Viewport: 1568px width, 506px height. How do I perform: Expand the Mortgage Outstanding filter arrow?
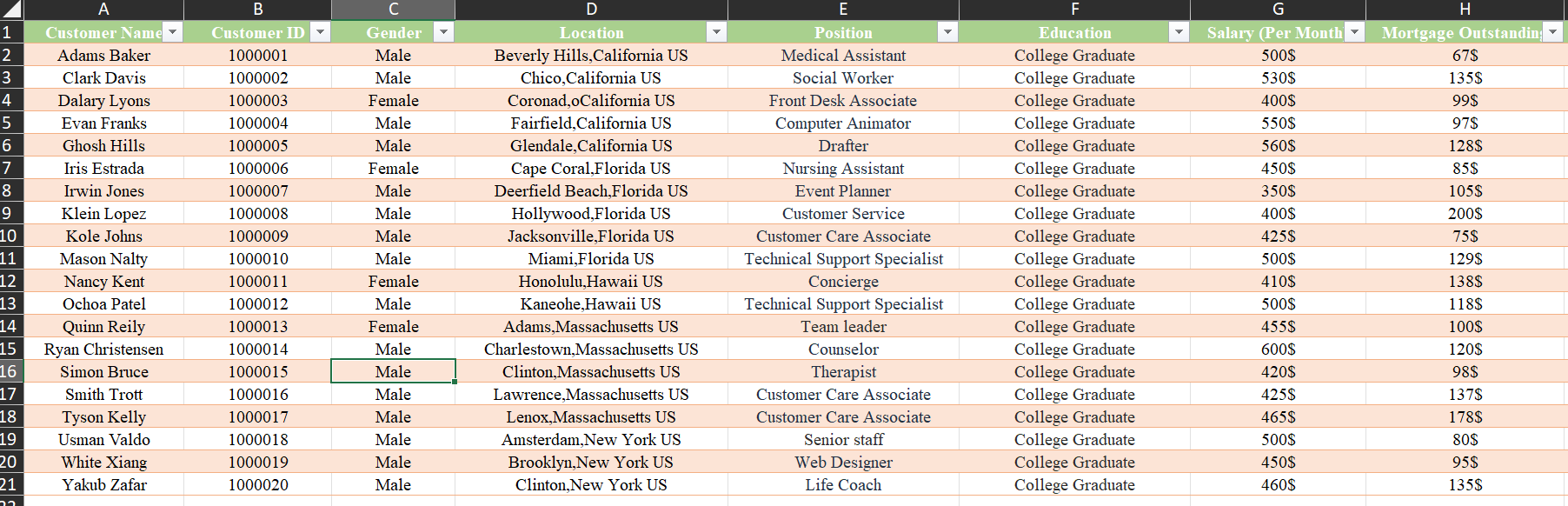click(x=1552, y=32)
